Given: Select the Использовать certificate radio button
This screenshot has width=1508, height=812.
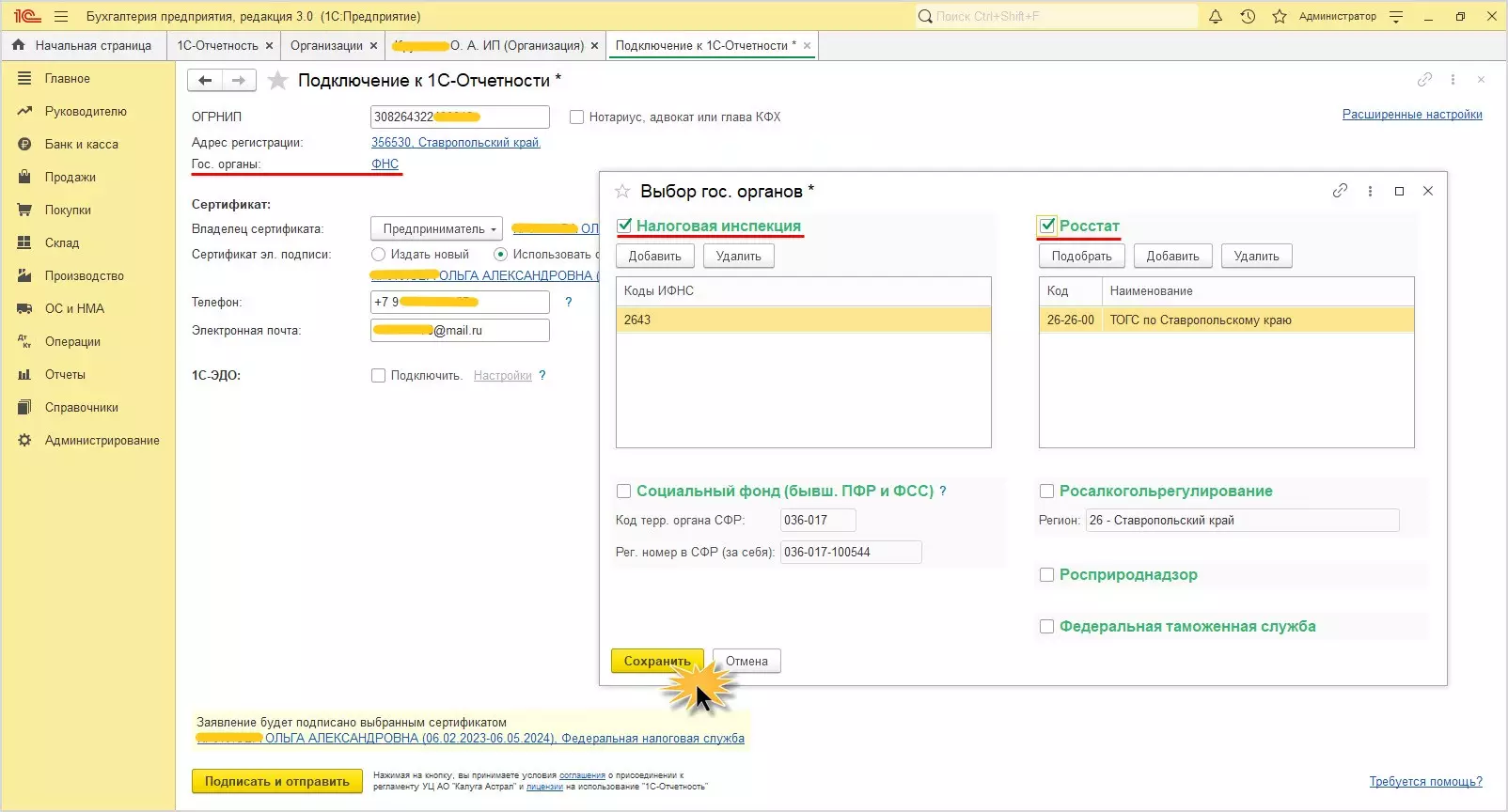Looking at the screenshot, I should click(x=500, y=254).
